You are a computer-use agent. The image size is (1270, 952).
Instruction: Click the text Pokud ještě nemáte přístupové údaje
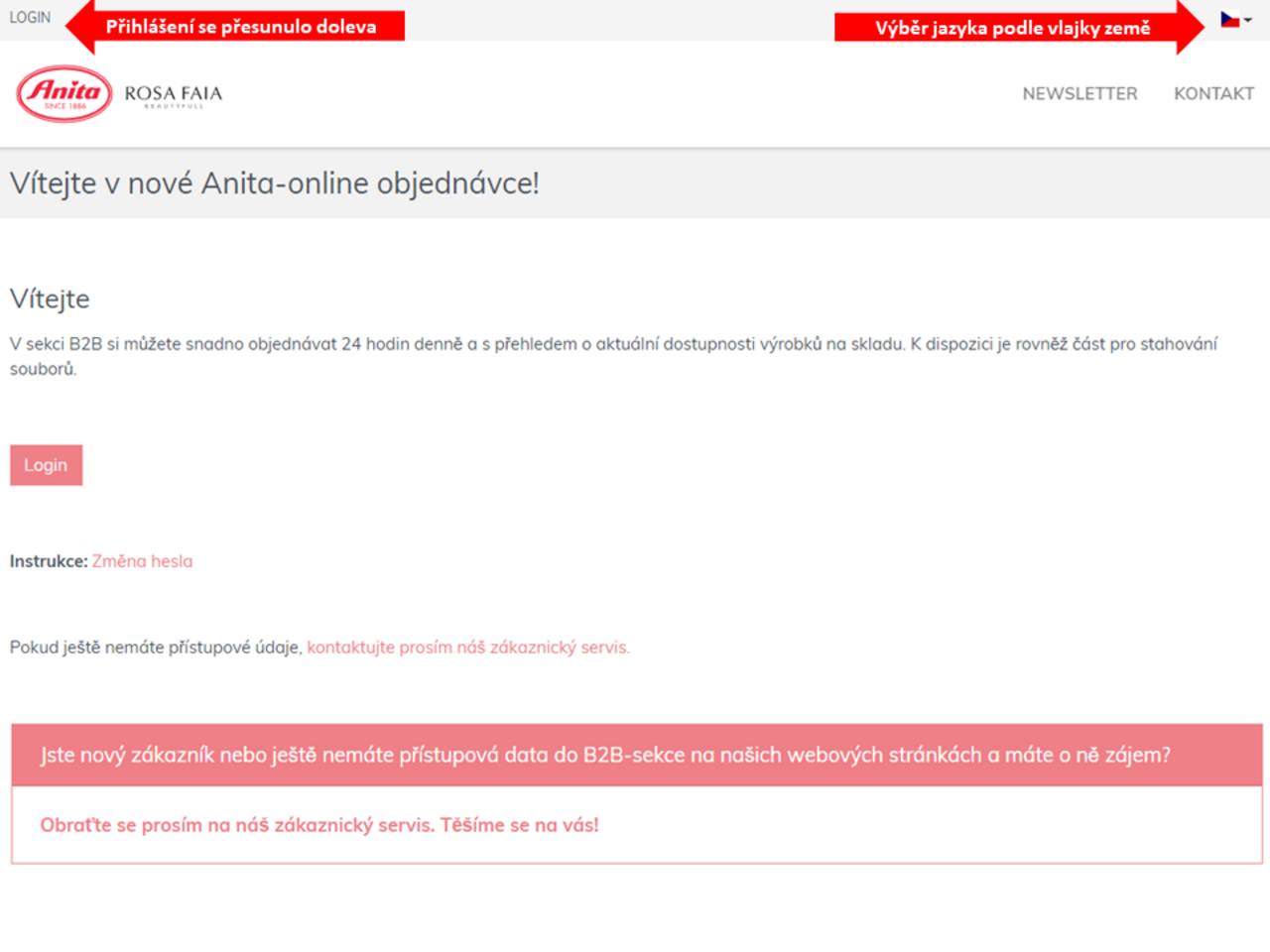pyautogui.click(x=155, y=648)
